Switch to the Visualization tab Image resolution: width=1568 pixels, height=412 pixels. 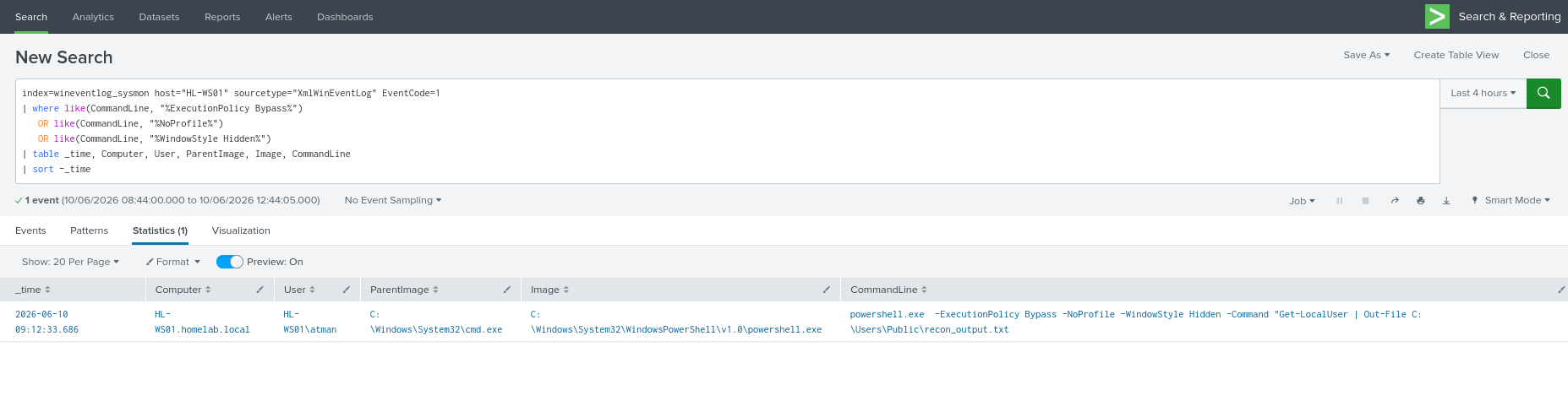pos(241,230)
